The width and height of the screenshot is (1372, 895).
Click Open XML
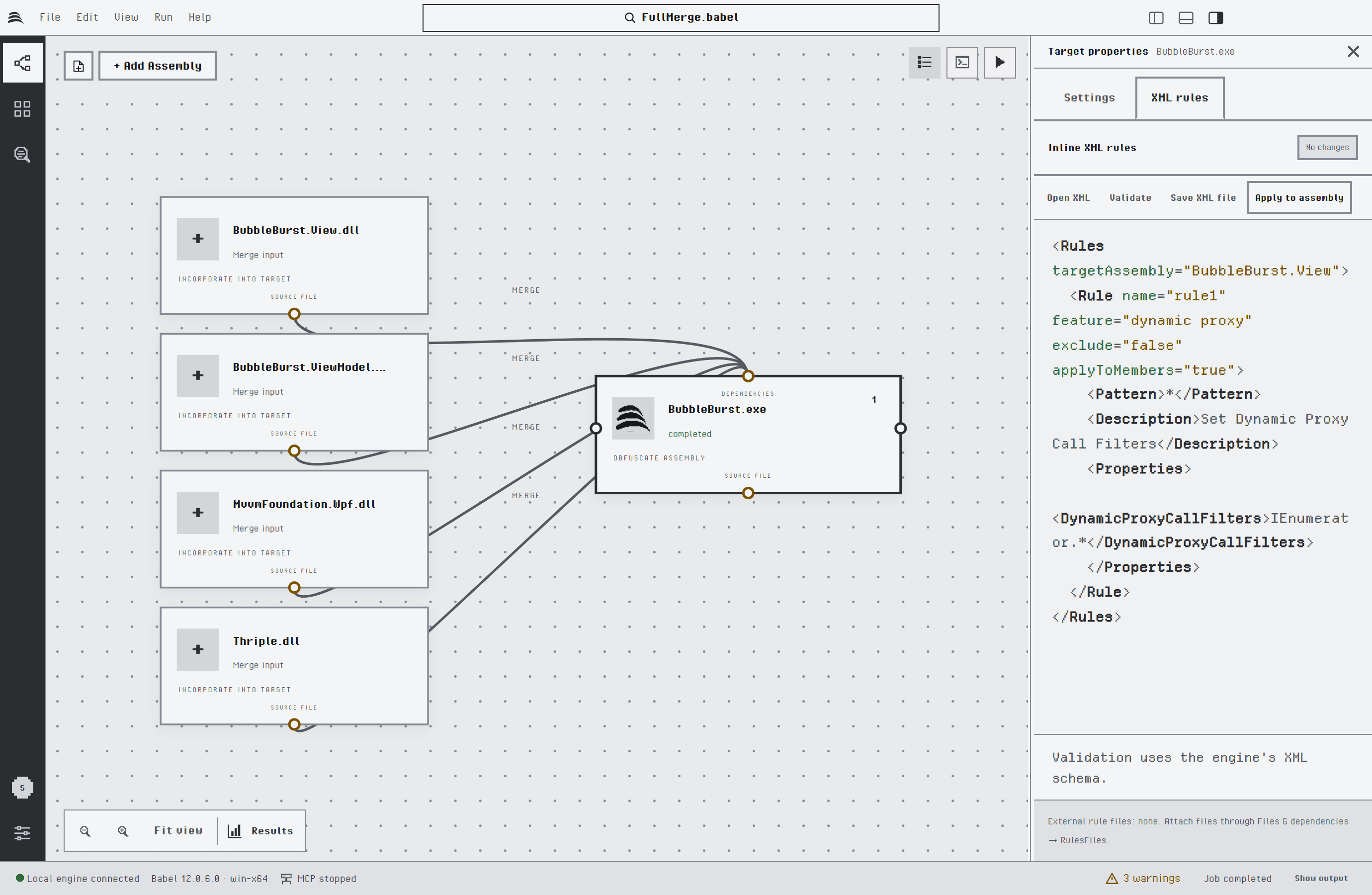pyautogui.click(x=1068, y=198)
